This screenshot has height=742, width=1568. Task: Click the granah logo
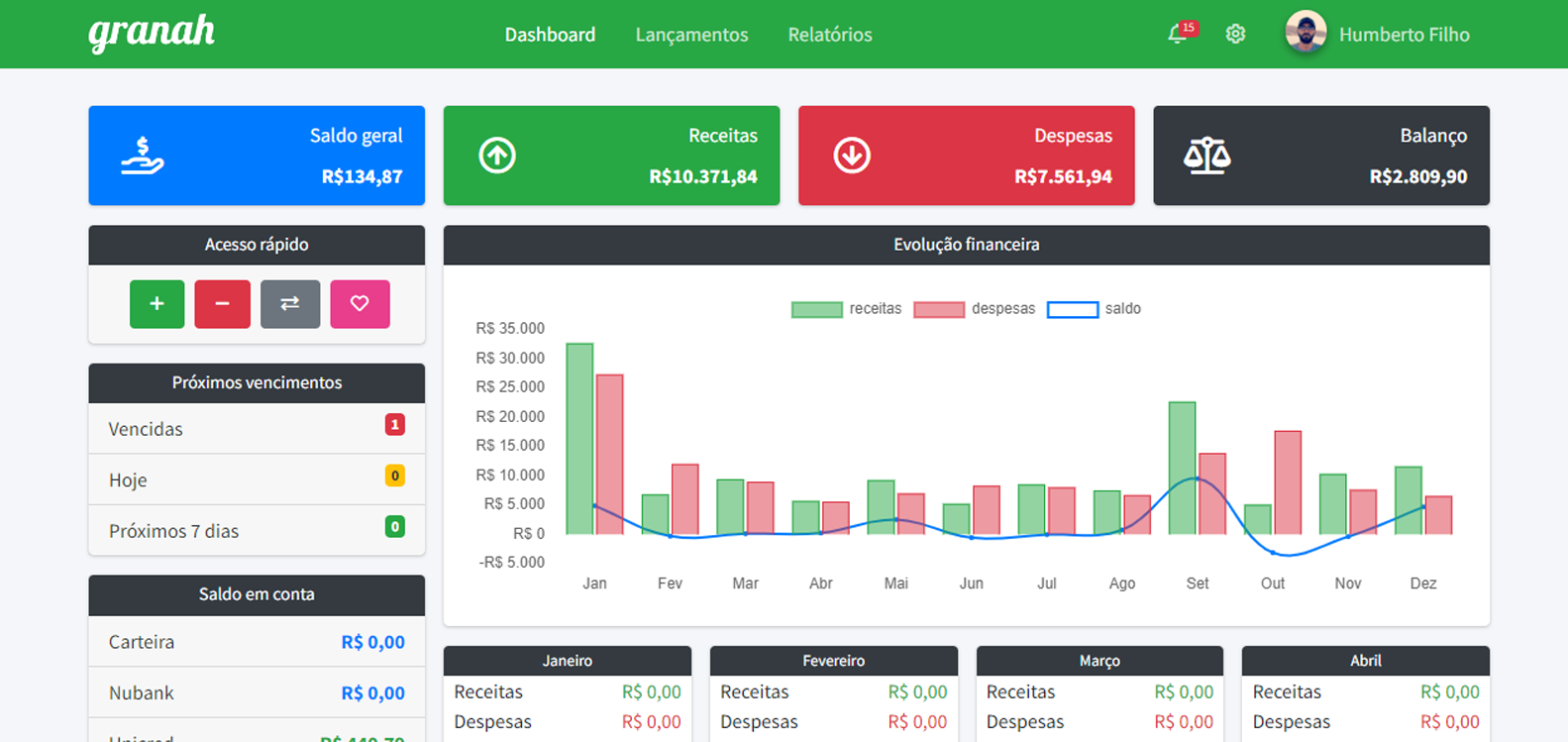coord(152,33)
